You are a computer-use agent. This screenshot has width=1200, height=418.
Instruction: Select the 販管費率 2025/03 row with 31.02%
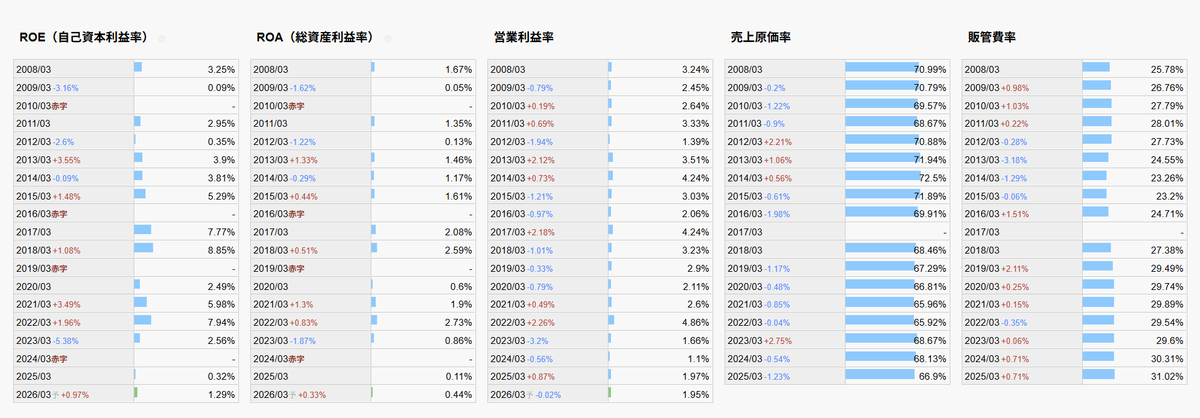(1074, 375)
